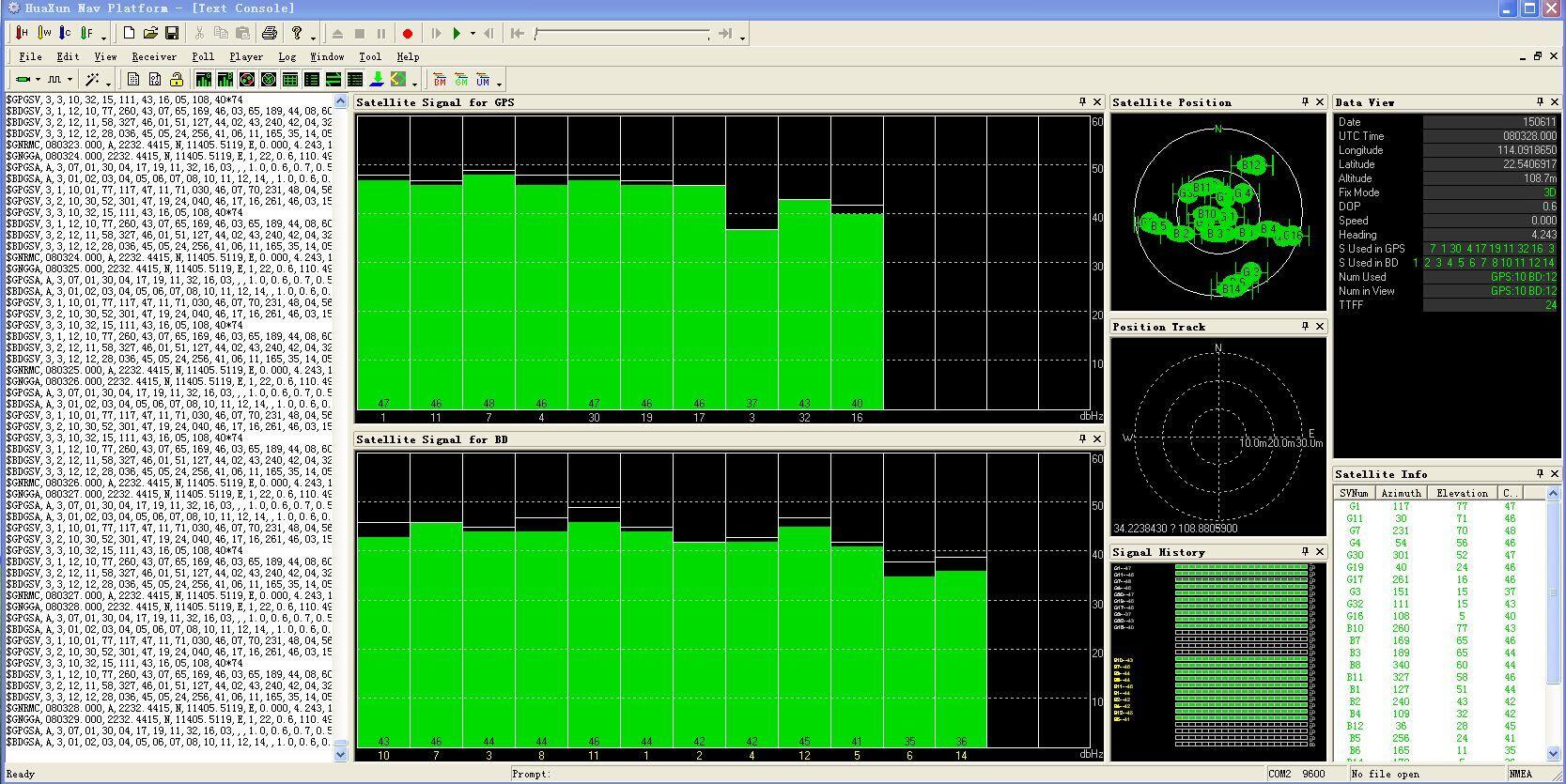Open the Player menu
The image size is (1566, 784).
(246, 56)
